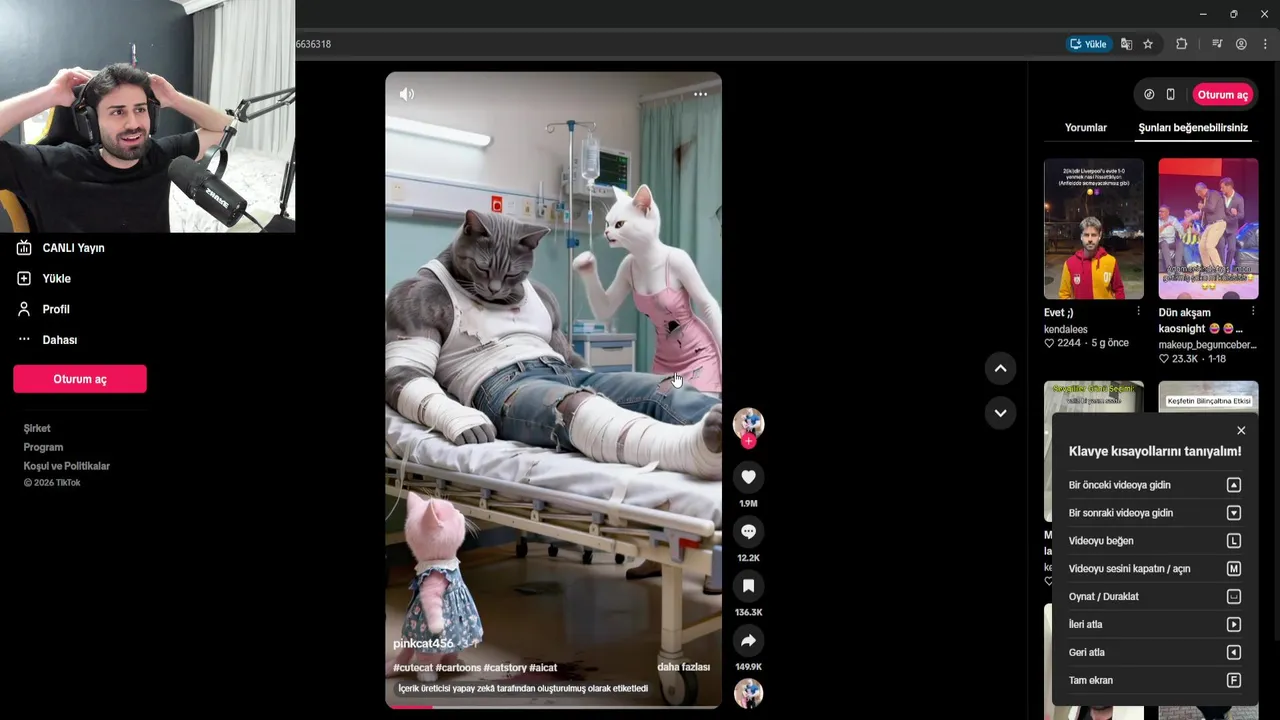This screenshot has width=1280, height=720.
Task: Switch to Şunları beğenebilirsiniz tab
Action: coord(1193,127)
